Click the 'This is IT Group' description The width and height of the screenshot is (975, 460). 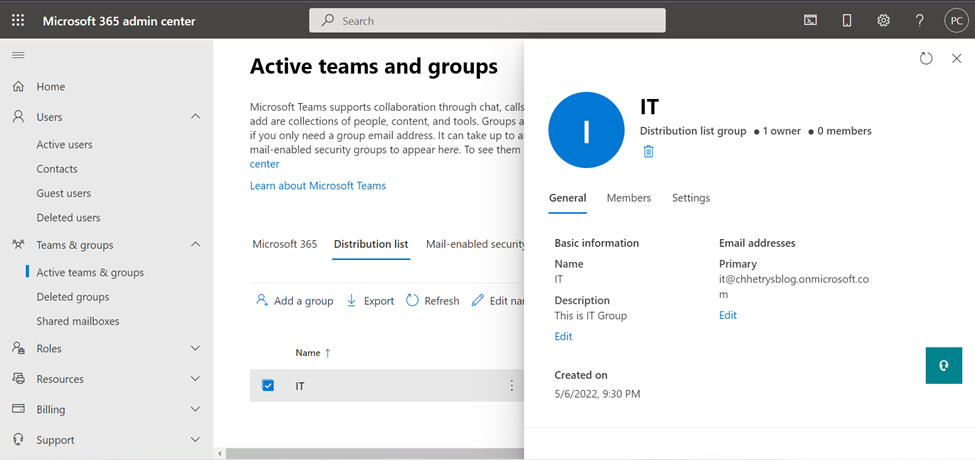[591, 316]
